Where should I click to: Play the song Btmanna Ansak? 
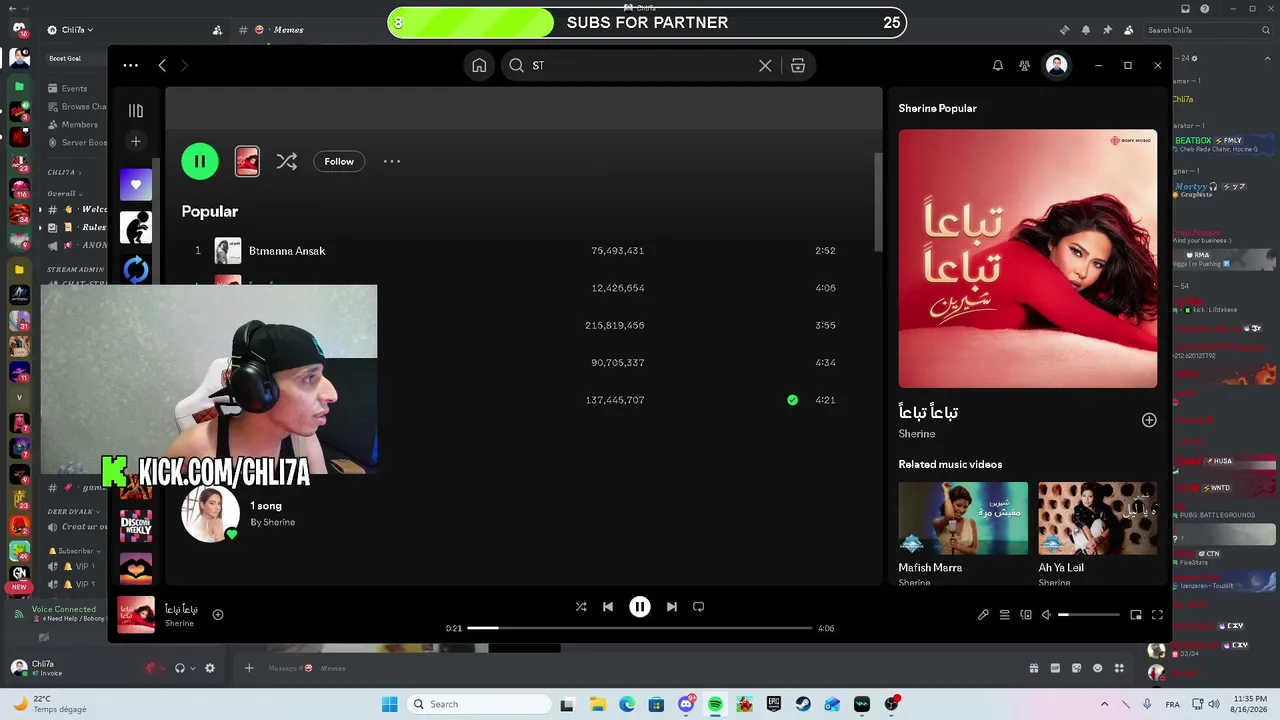(287, 251)
